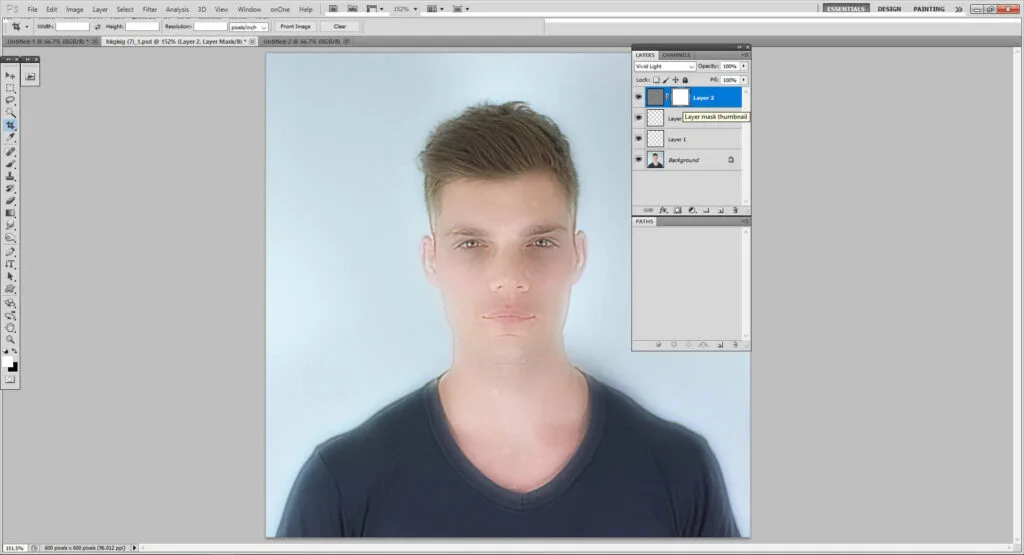Select the Essentials workspace
Viewport: 1024px width, 555px height.
pos(846,9)
